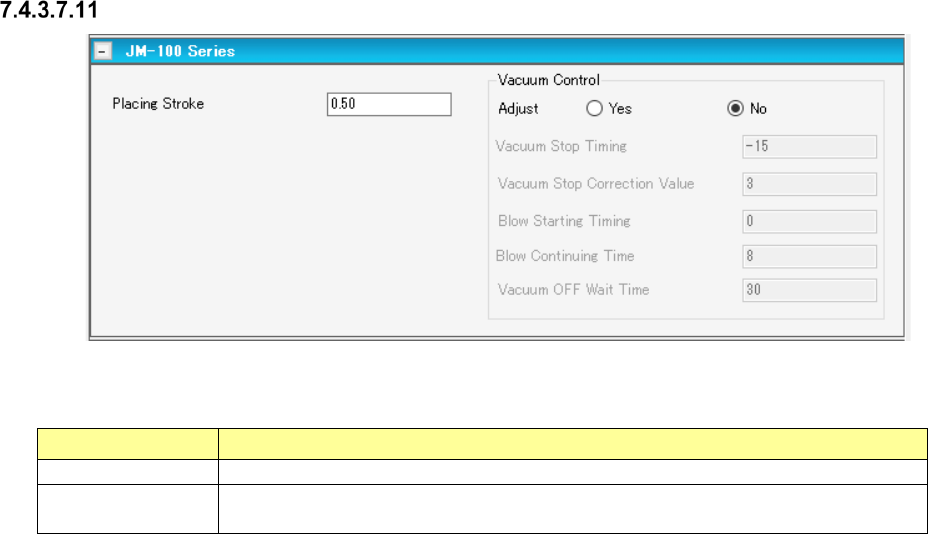This screenshot has width=928, height=534.
Task: Click the Placing Stroke label
Action: tap(158, 104)
